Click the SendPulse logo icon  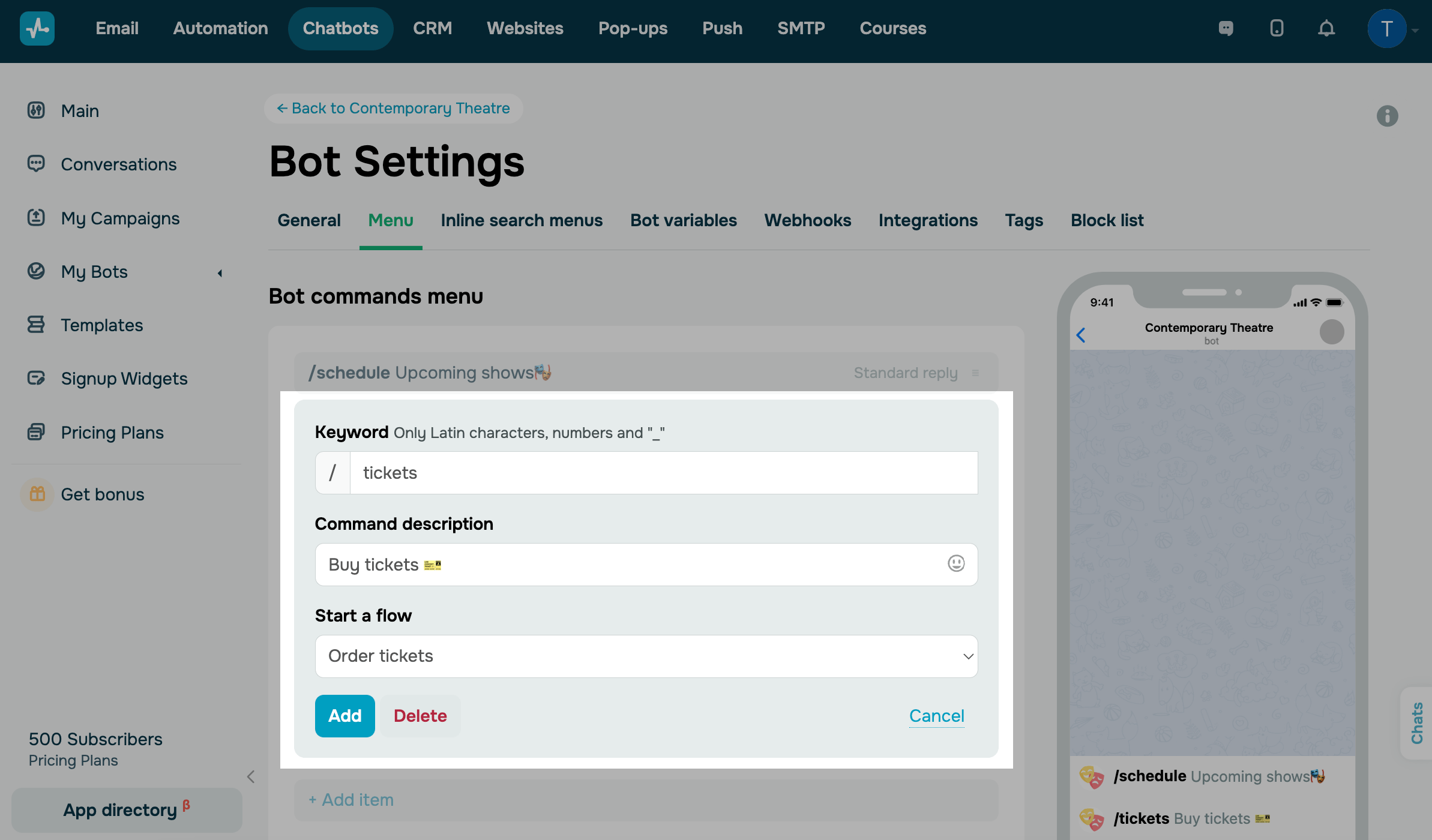37,28
